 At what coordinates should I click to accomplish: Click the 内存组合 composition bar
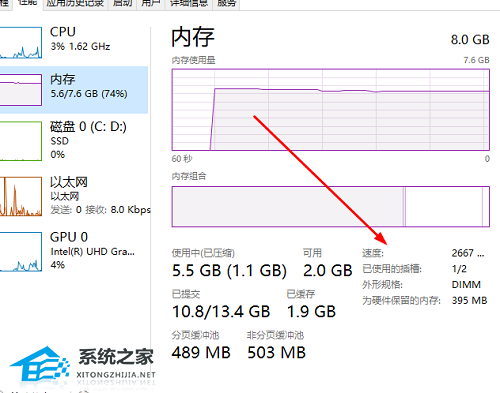[x=331, y=207]
